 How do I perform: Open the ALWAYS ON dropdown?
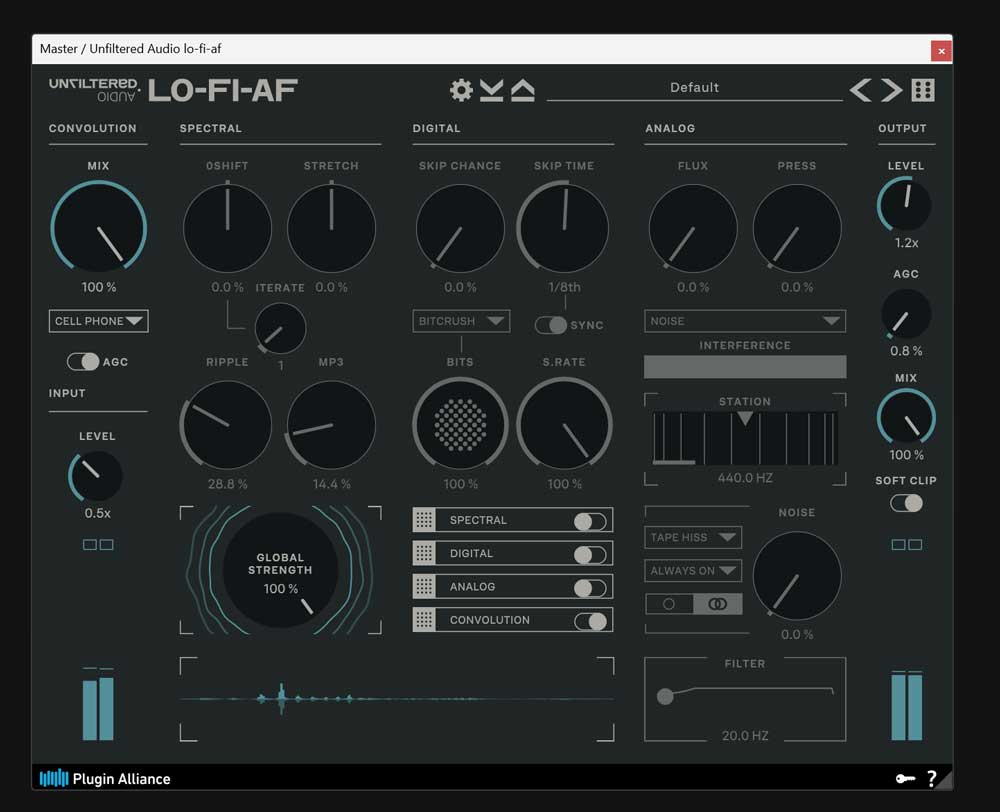coord(693,571)
